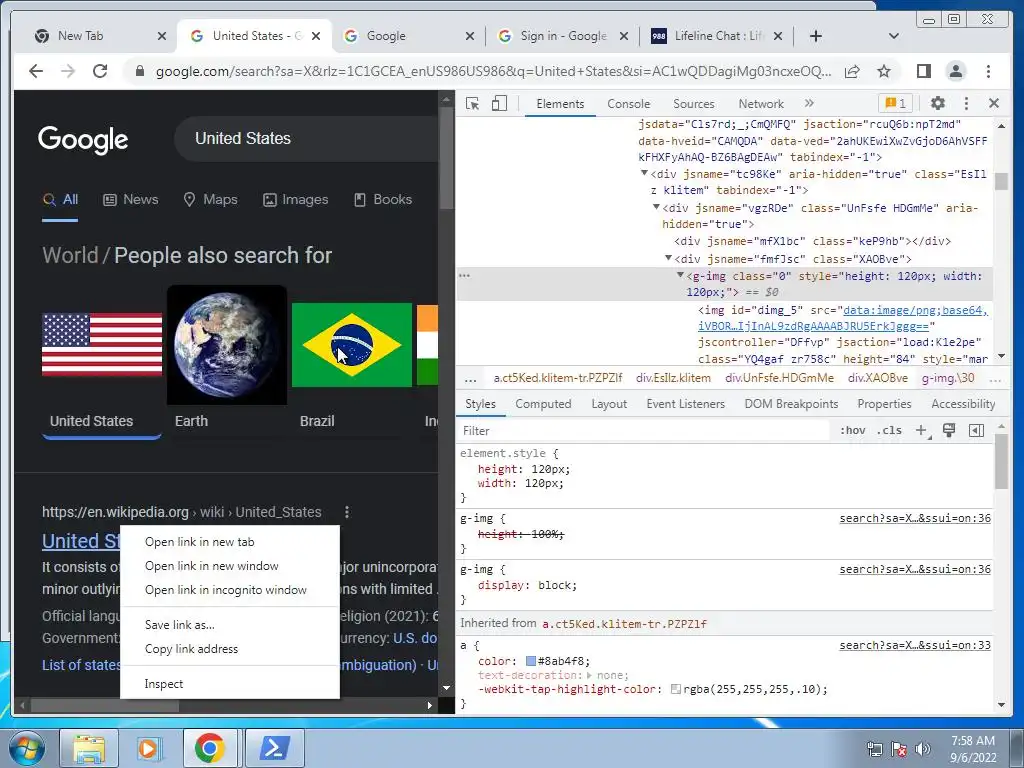1024x768 pixels.
Task: Reload the current page
Action: click(x=100, y=71)
